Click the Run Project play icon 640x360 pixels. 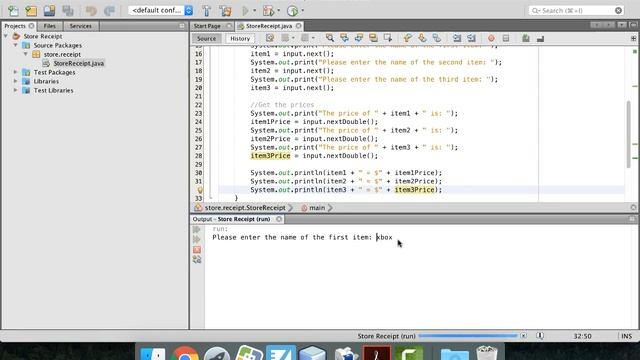click(245, 11)
